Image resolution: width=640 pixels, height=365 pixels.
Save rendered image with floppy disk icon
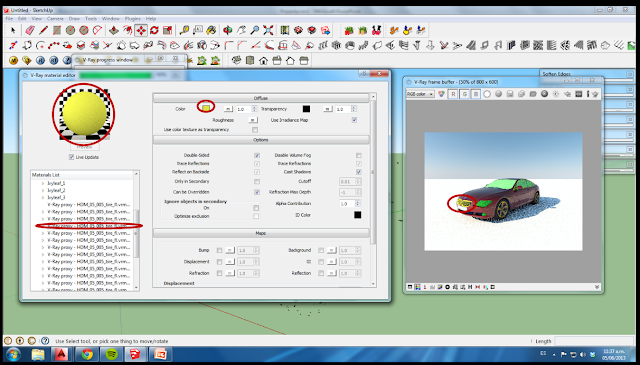pos(510,94)
